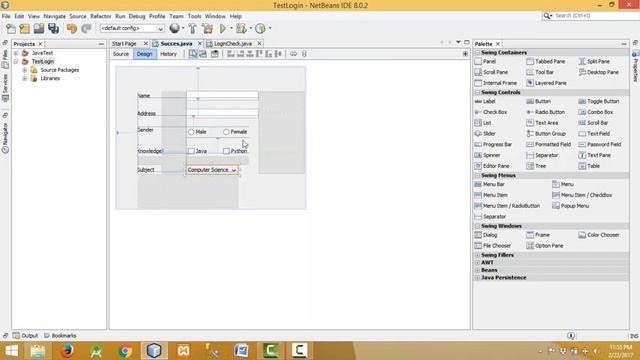Pick the Button component in the Palette

(538, 101)
